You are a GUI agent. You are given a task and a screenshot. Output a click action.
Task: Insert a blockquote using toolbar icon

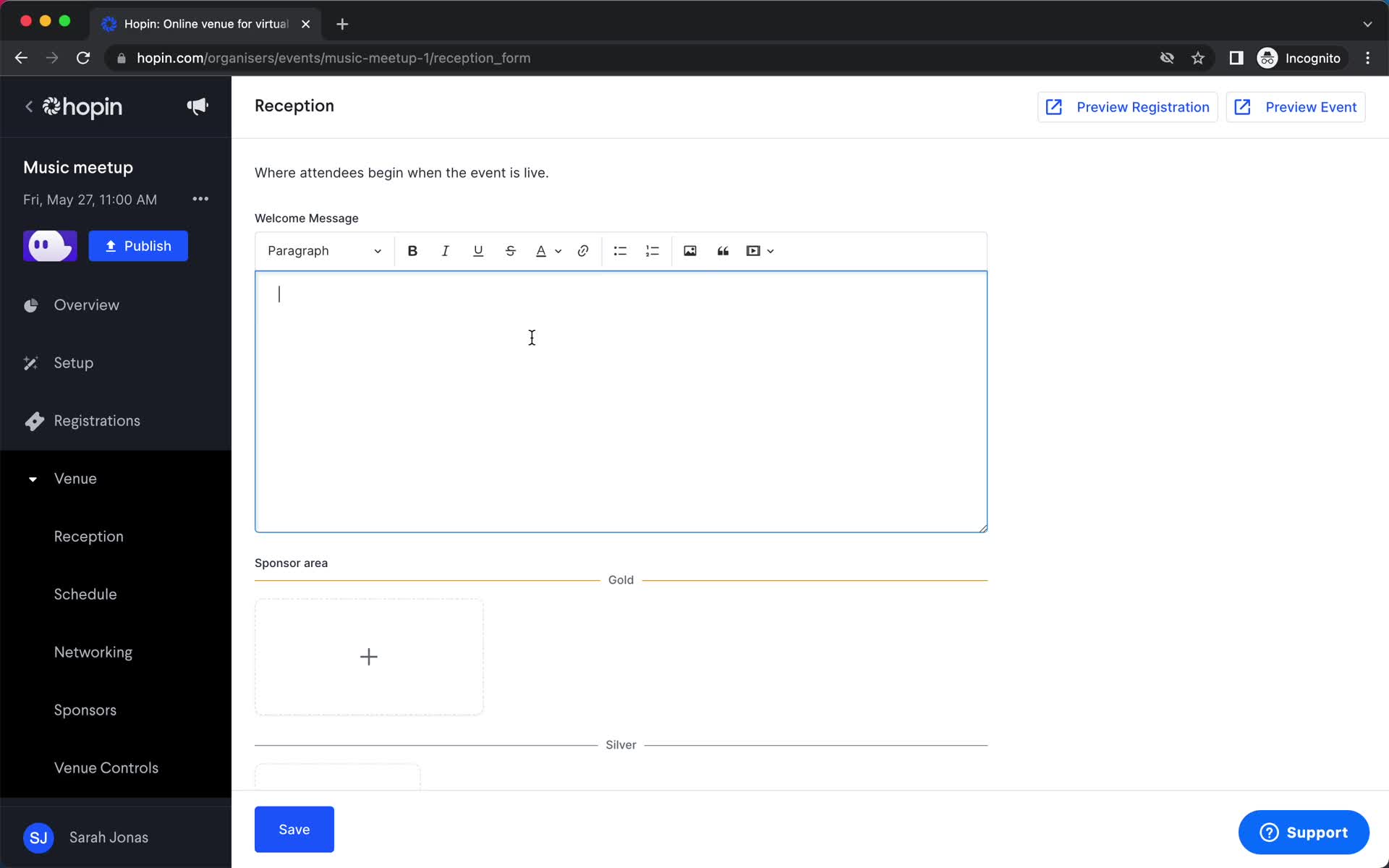coord(722,251)
